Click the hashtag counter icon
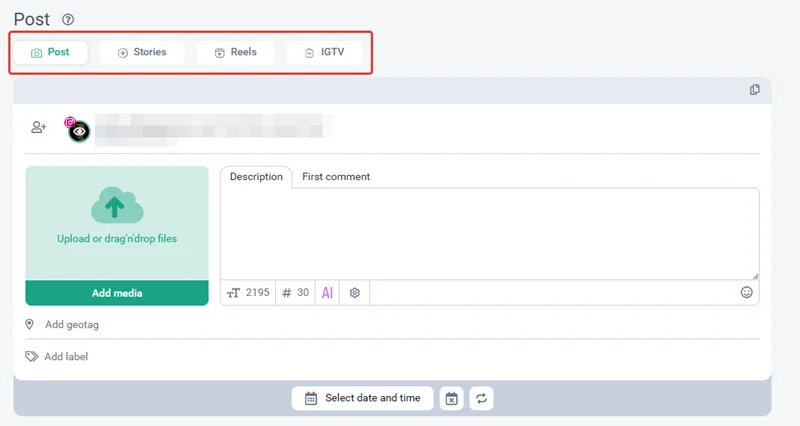This screenshot has width=800, height=426. 287,293
